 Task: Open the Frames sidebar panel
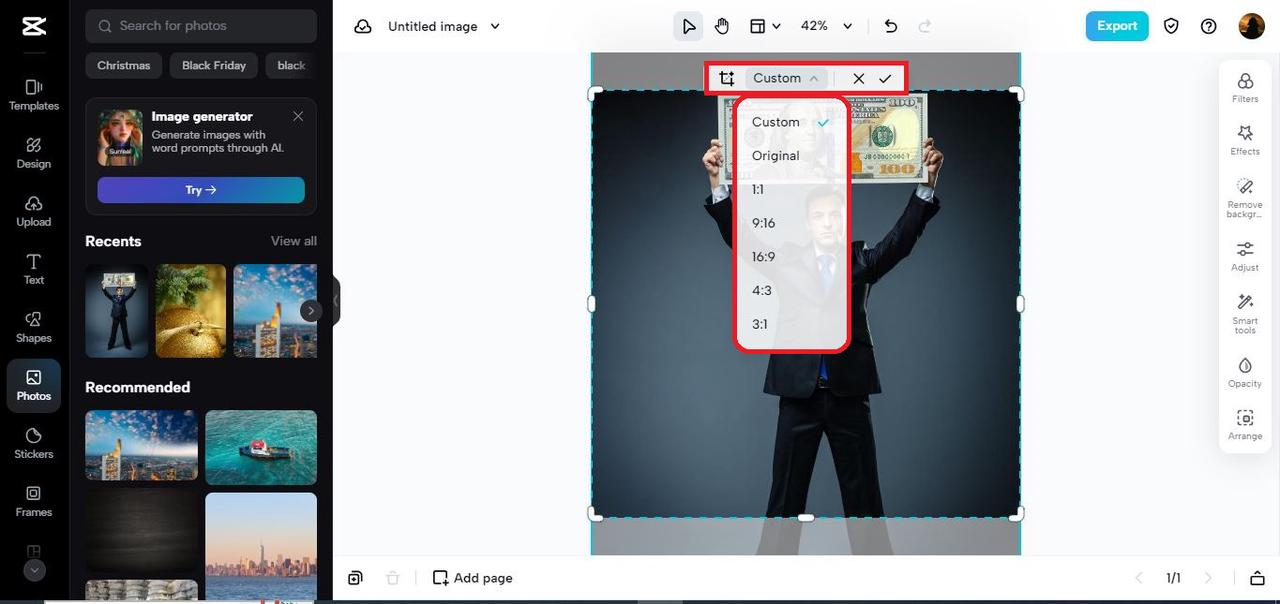(x=34, y=501)
